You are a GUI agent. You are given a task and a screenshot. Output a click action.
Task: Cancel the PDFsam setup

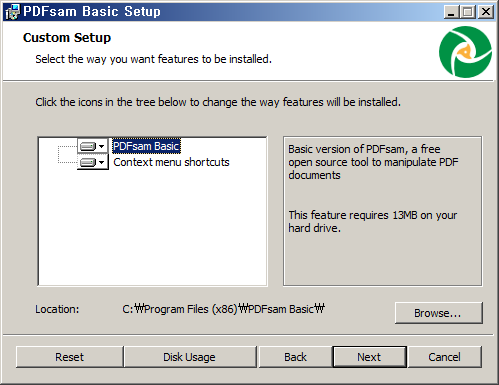click(x=444, y=357)
